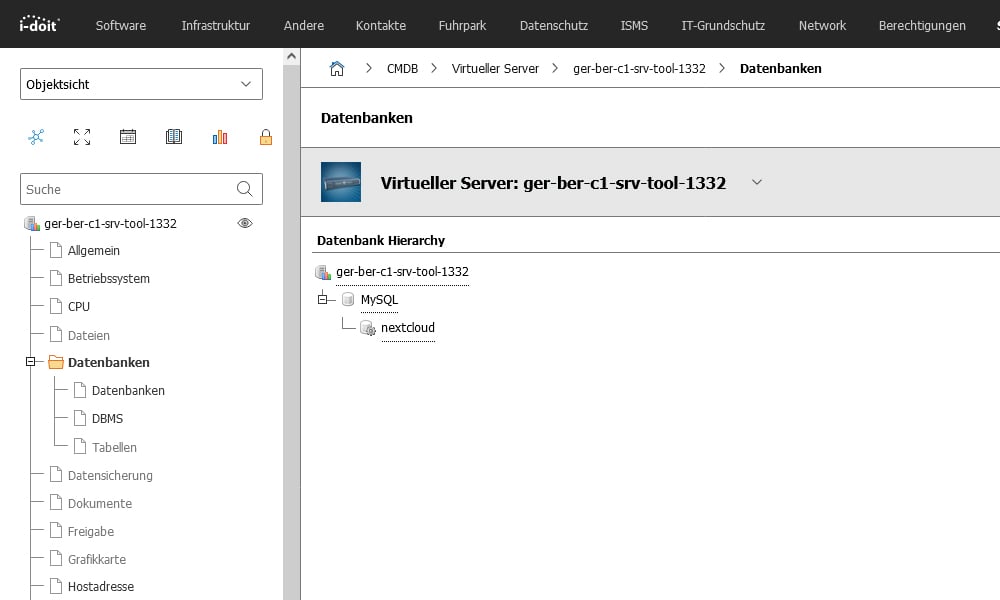This screenshot has height=600, width=1000.
Task: Open the Allgemein category
Action: (x=94, y=251)
